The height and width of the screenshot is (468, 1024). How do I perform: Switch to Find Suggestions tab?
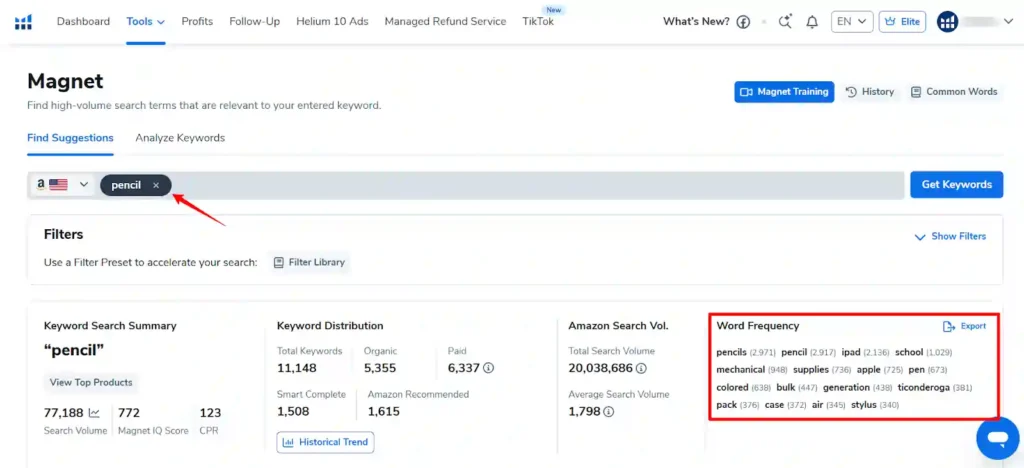71,138
